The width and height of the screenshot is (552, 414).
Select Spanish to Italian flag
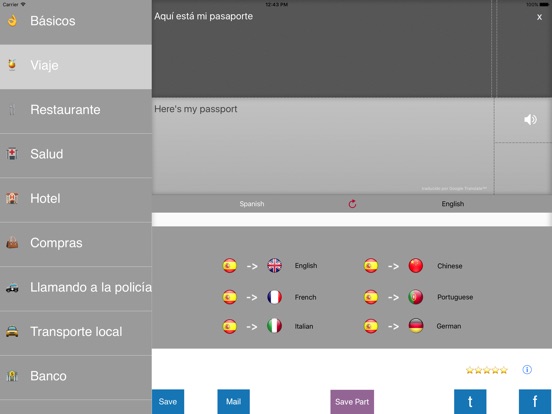point(275,326)
